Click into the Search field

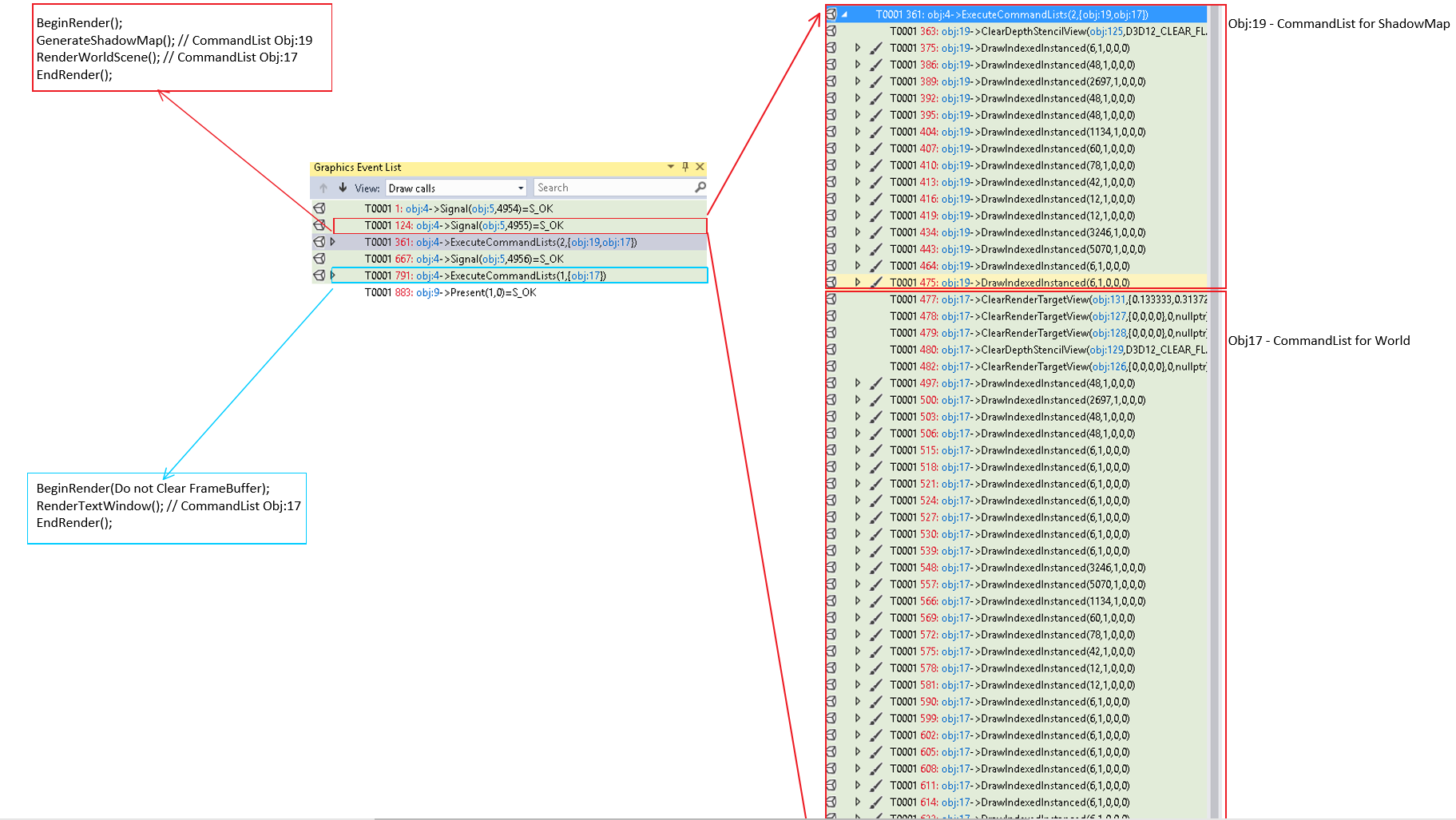[612, 188]
